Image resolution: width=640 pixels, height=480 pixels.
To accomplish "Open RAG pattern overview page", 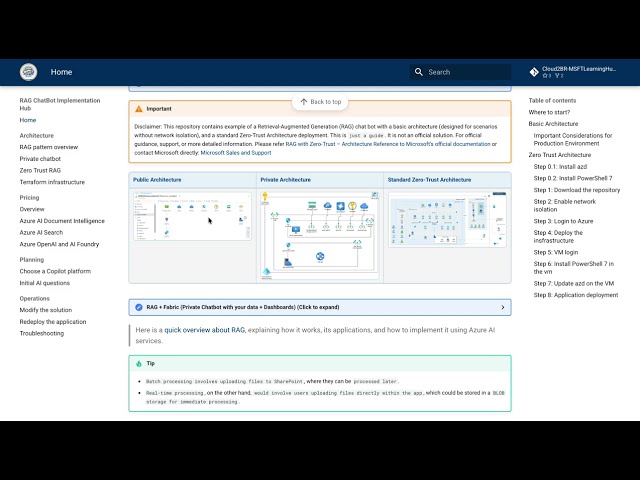I will coord(49,147).
